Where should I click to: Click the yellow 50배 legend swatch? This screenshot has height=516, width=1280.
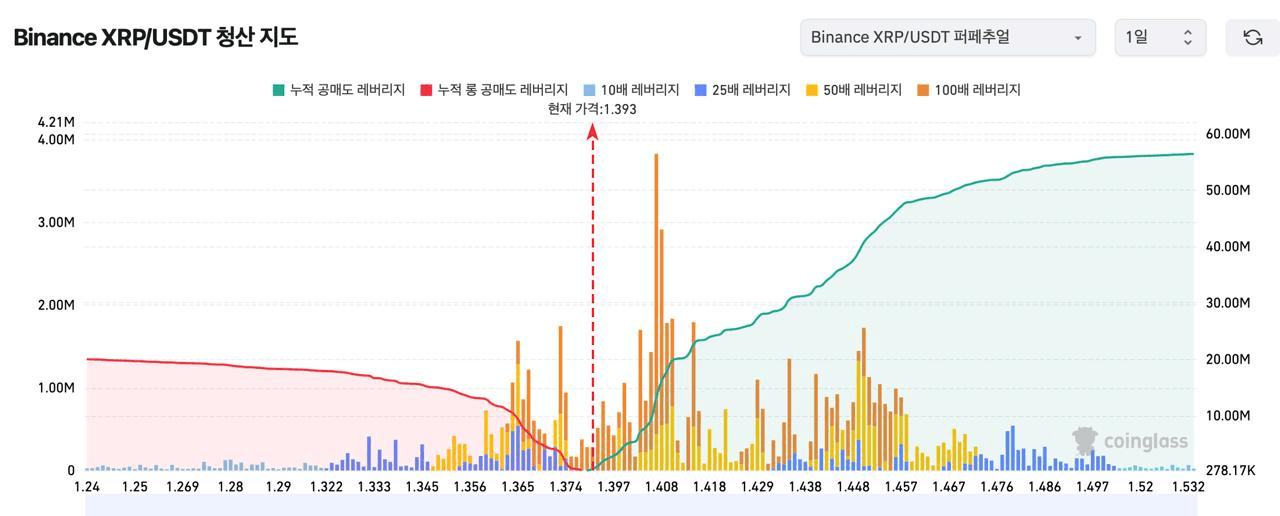(811, 90)
